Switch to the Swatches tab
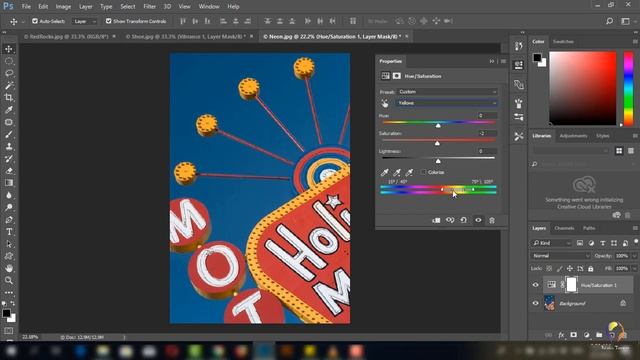The width and height of the screenshot is (640, 360). pyautogui.click(x=563, y=42)
